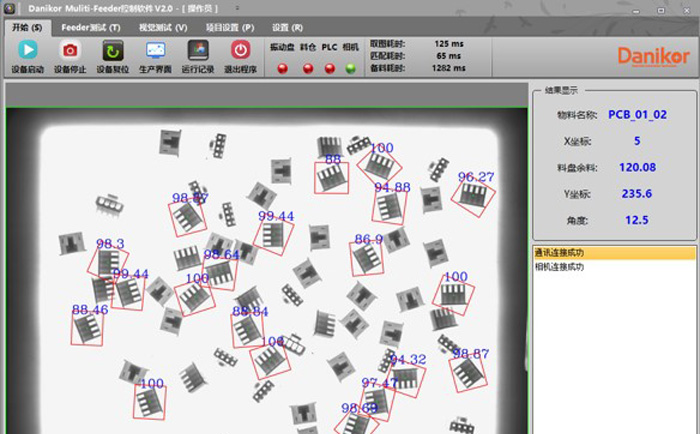The width and height of the screenshot is (700, 434).
Task: Click the 退出程序 (exit program) power icon
Action: click(240, 50)
